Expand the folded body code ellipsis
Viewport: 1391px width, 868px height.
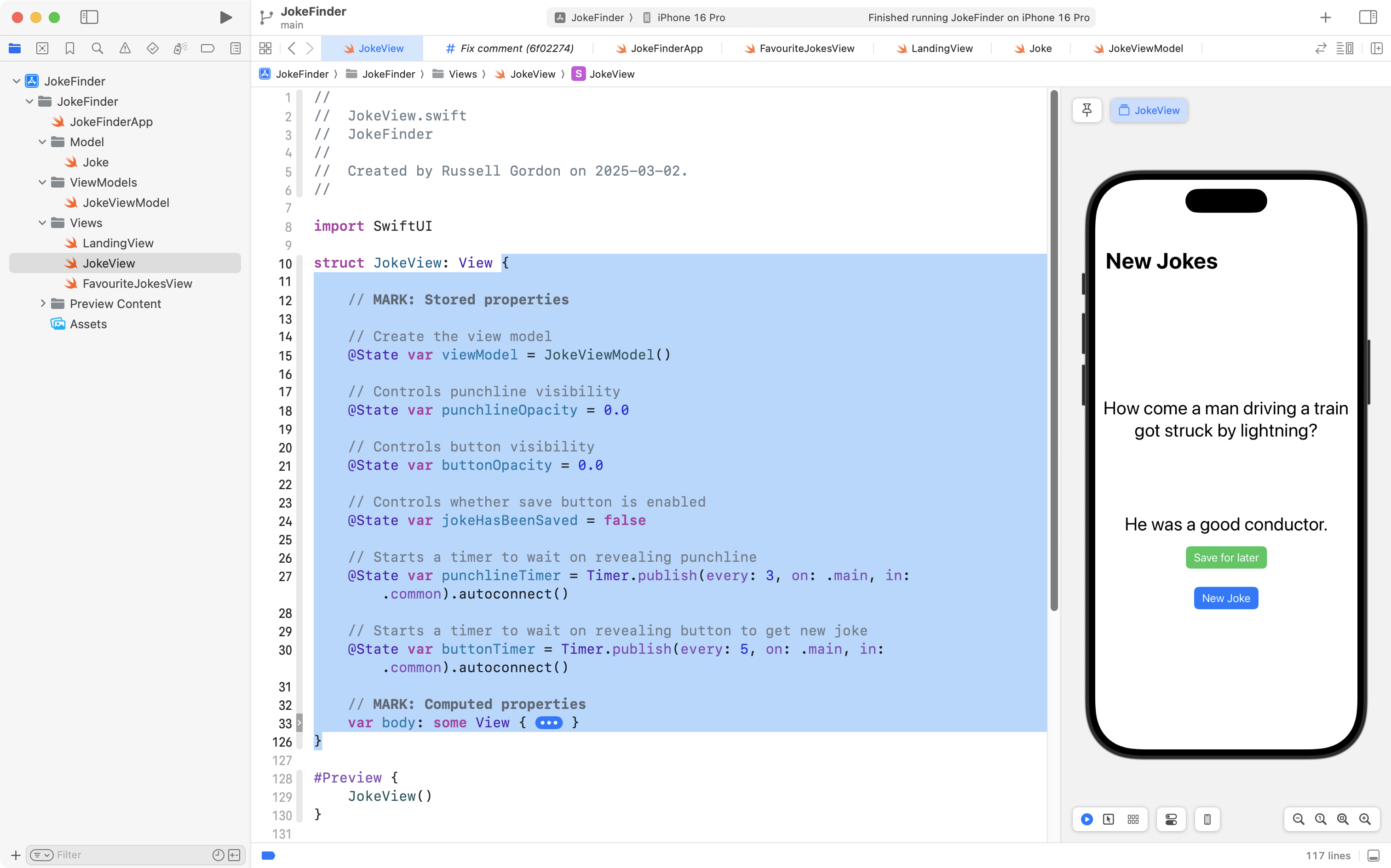(548, 723)
